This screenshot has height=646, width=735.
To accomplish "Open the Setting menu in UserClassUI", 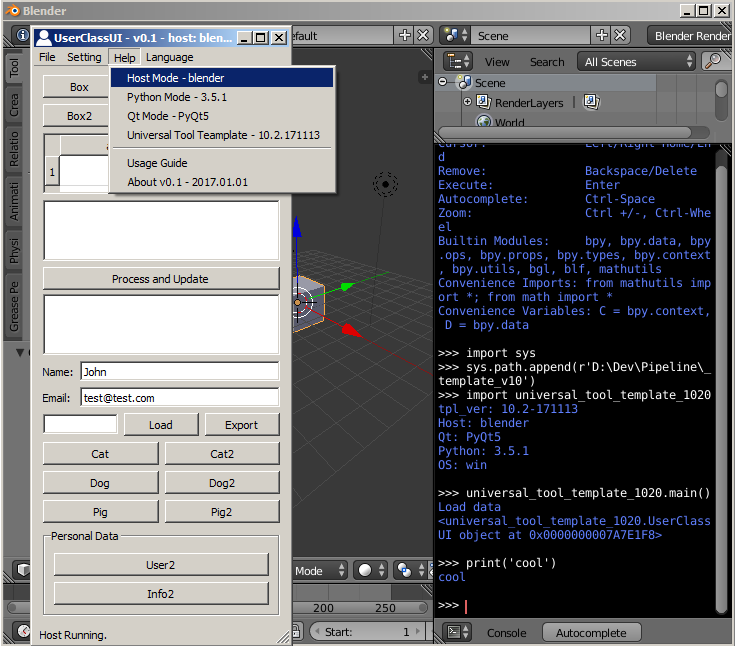I will (x=84, y=57).
